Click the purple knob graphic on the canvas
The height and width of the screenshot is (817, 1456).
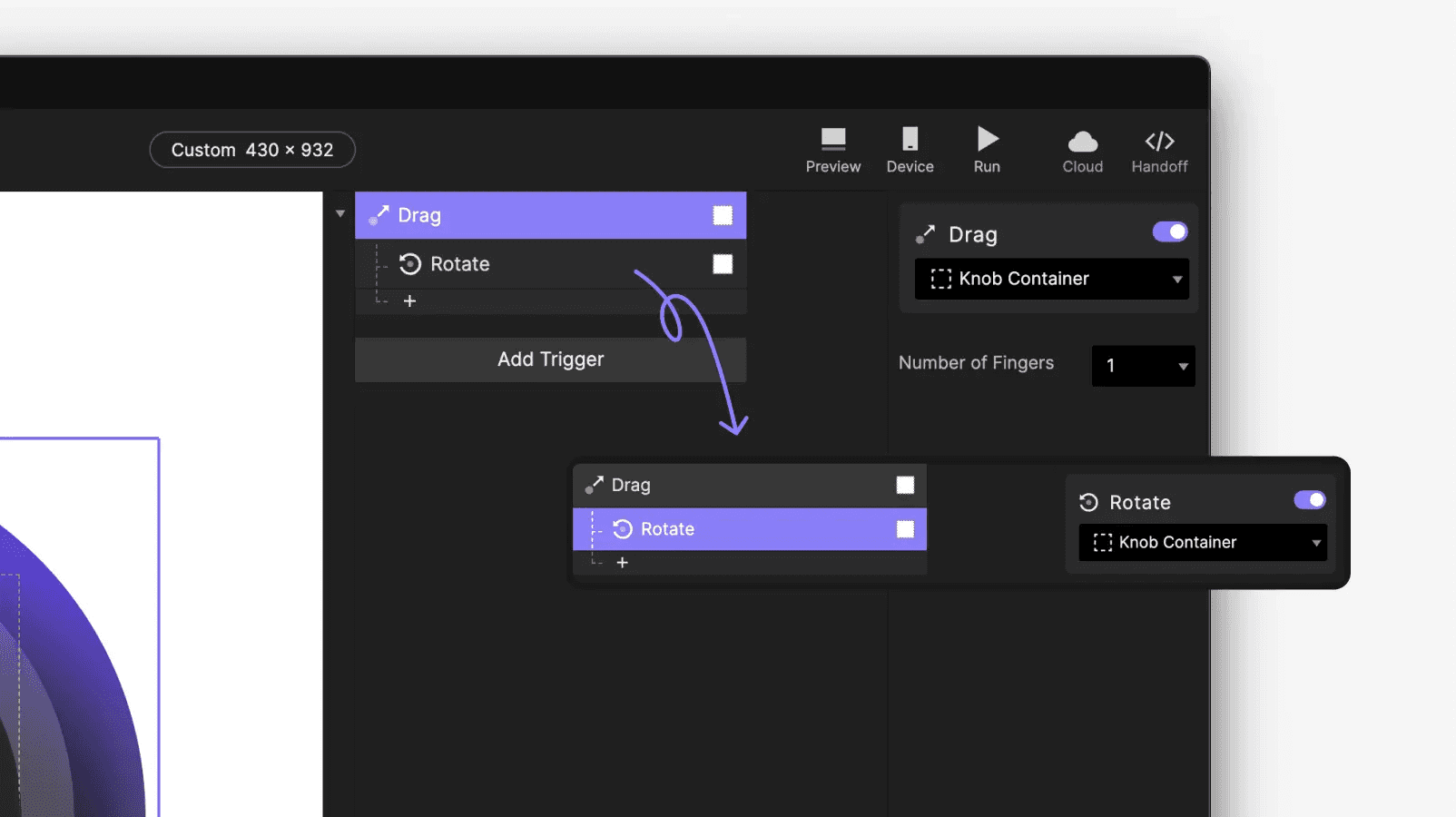click(71, 672)
